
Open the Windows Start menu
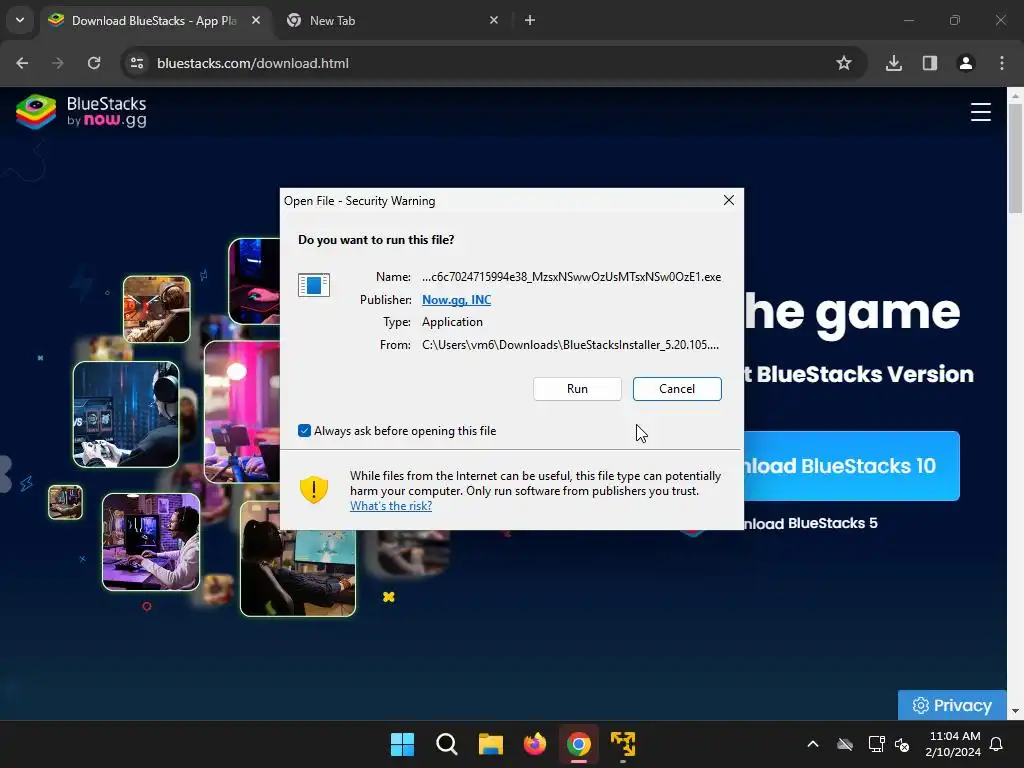click(402, 744)
